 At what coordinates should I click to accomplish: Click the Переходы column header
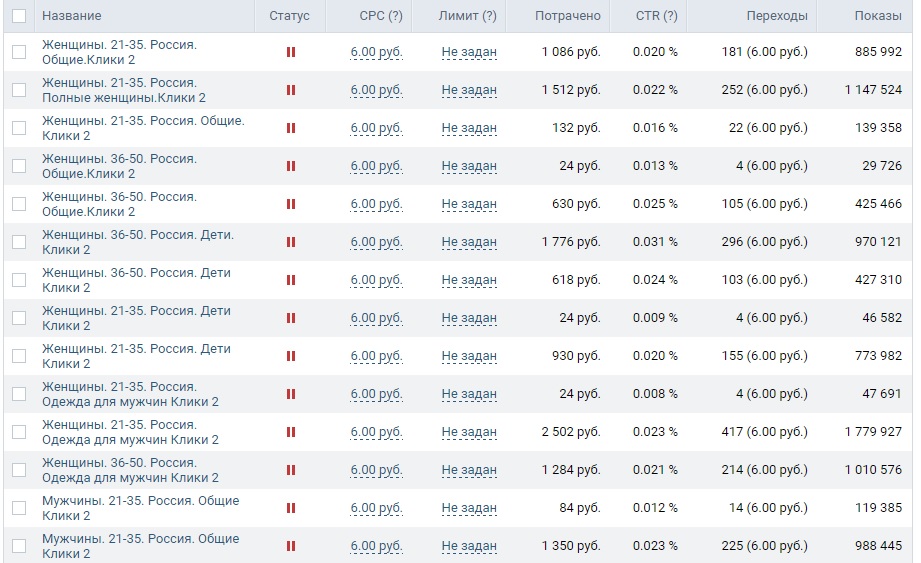point(776,16)
